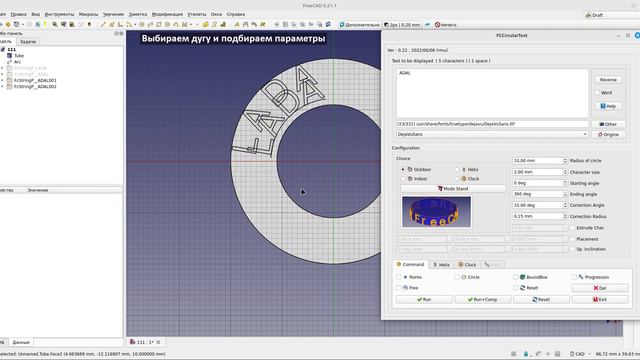Switch to the Clock tab in FCCircularText
Image resolution: width=640 pixels, height=360 pixels.
click(467, 264)
